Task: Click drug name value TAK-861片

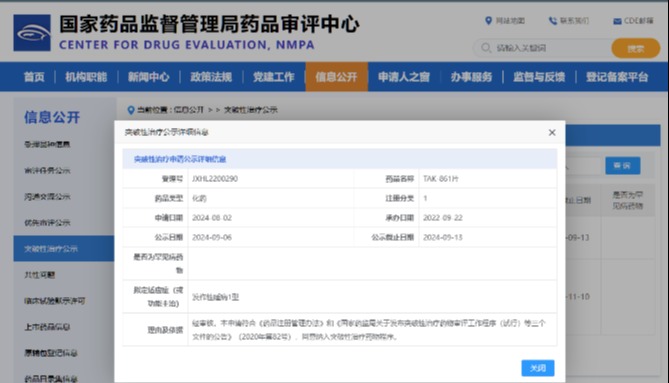Action: coord(441,179)
